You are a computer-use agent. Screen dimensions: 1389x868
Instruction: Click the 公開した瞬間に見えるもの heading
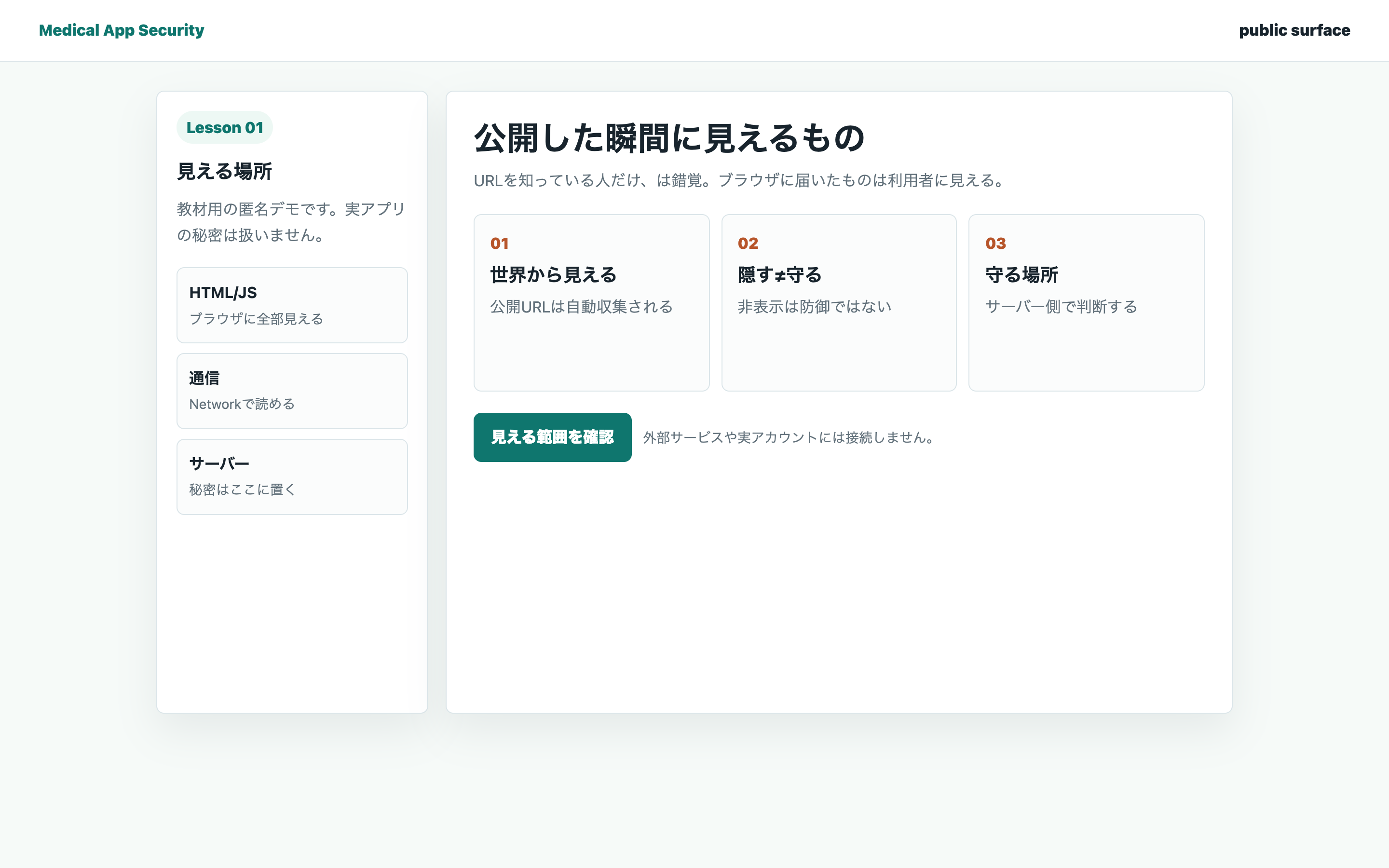click(x=669, y=138)
